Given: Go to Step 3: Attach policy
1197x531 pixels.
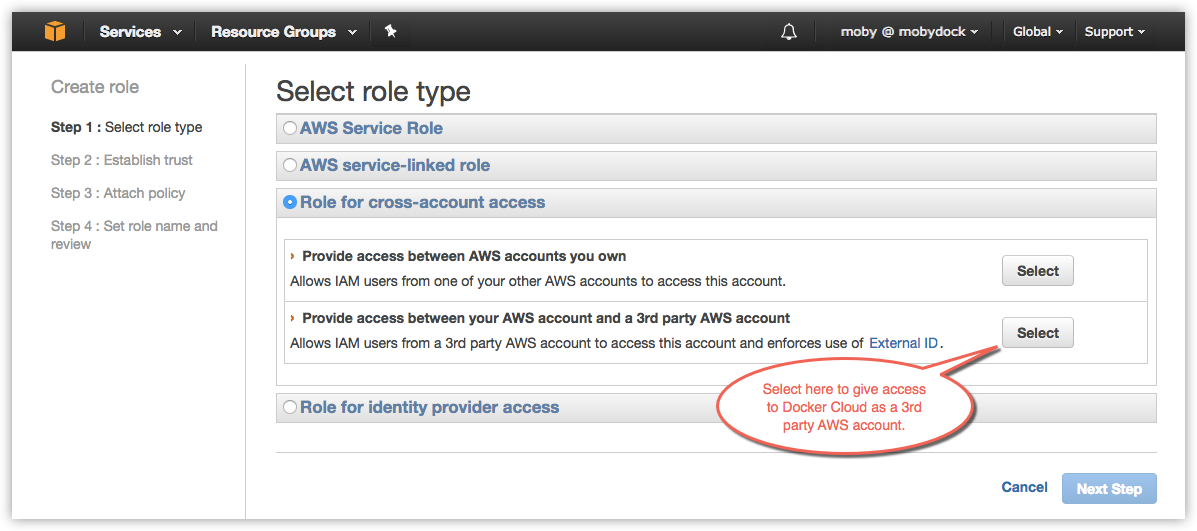Looking at the screenshot, I should 118,193.
